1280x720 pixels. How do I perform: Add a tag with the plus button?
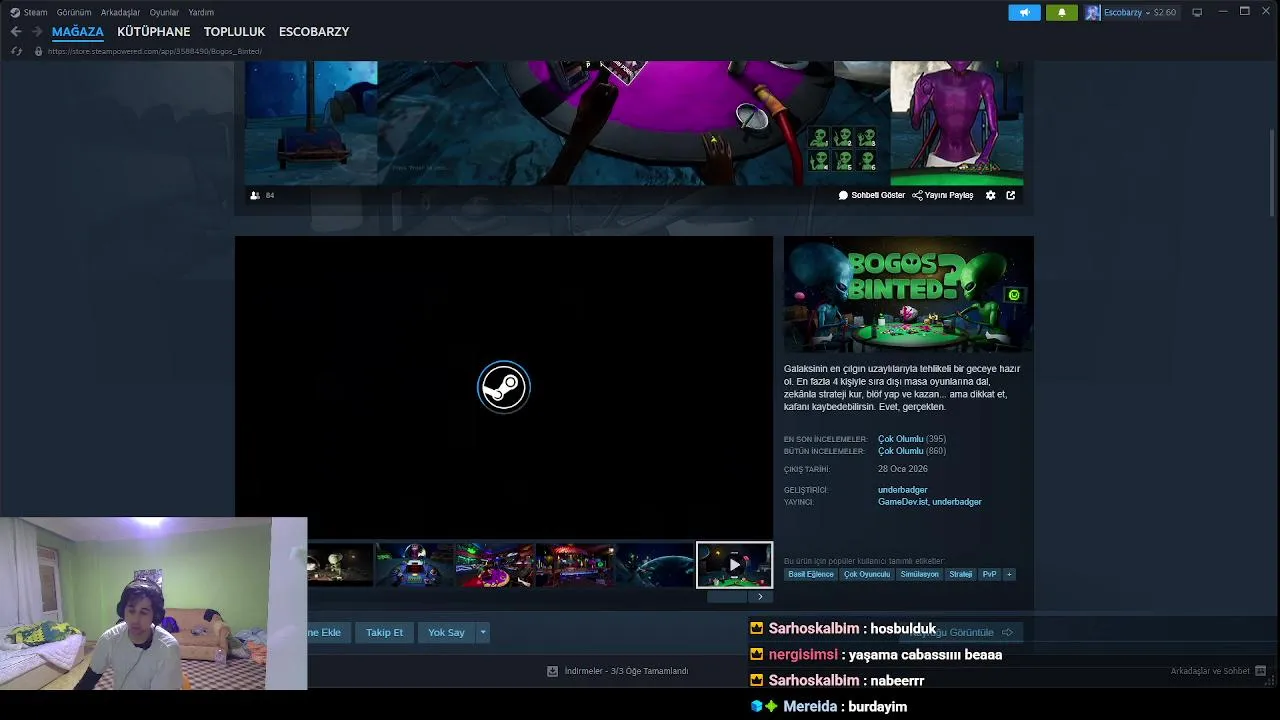coord(1009,575)
